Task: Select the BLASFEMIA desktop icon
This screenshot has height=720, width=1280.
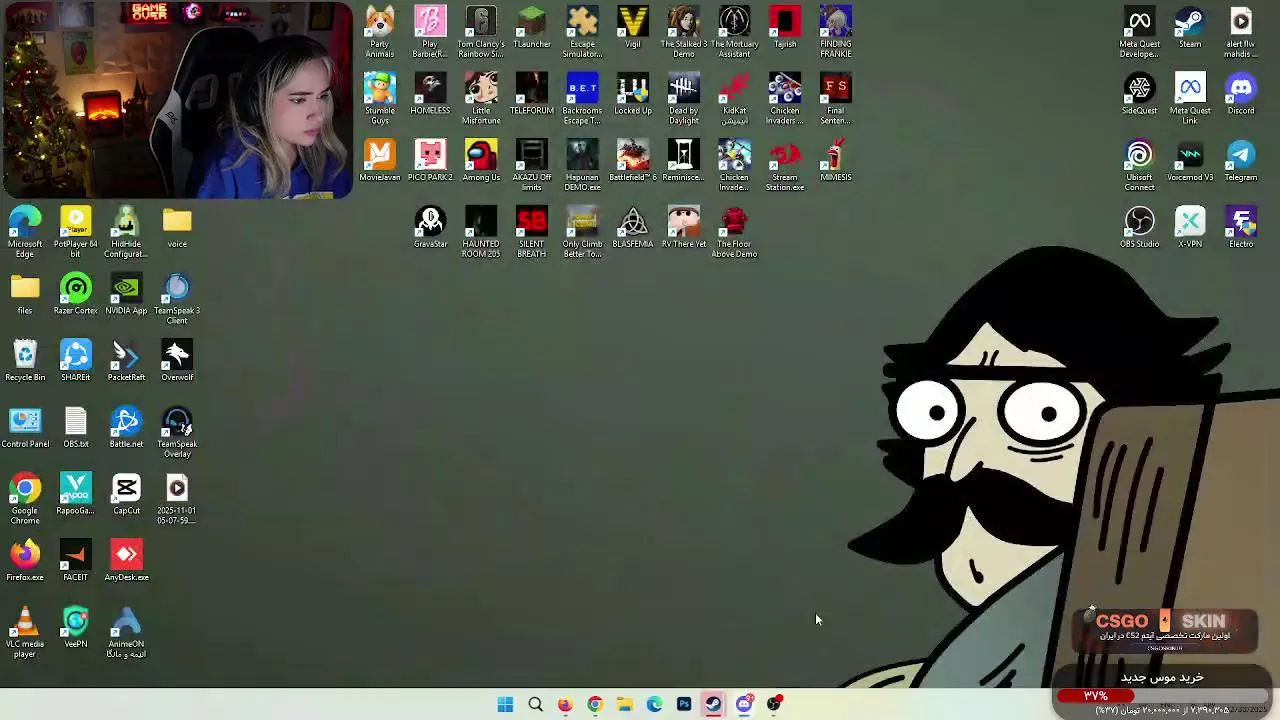Action: click(x=632, y=228)
